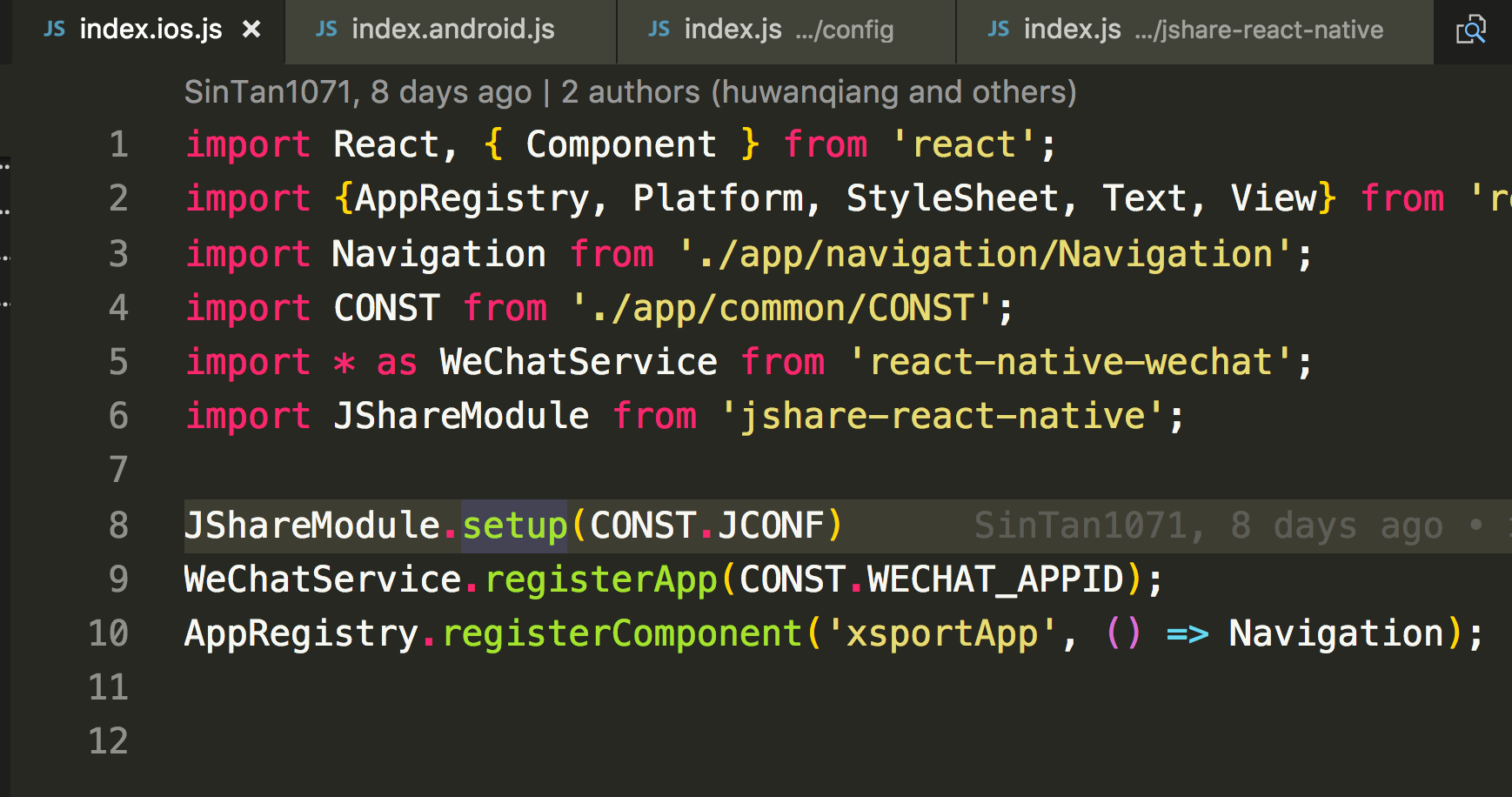Click the JS icon on the config index.js tab
Image resolution: width=1512 pixels, height=797 pixels.
pyautogui.click(x=659, y=29)
